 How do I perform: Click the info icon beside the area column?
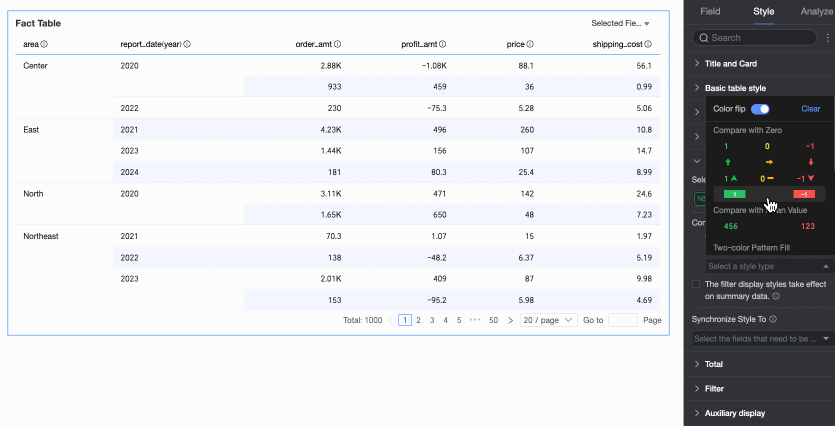click(x=44, y=45)
